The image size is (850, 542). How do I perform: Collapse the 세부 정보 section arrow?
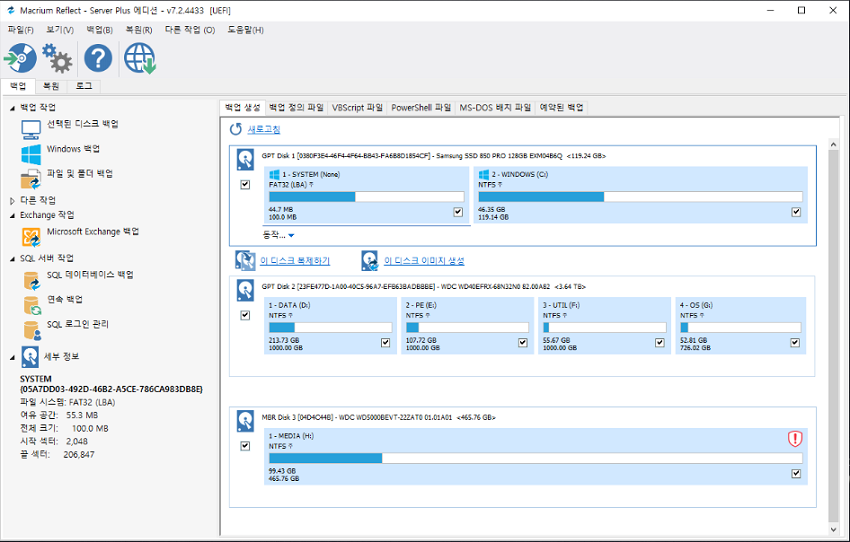coord(12,357)
